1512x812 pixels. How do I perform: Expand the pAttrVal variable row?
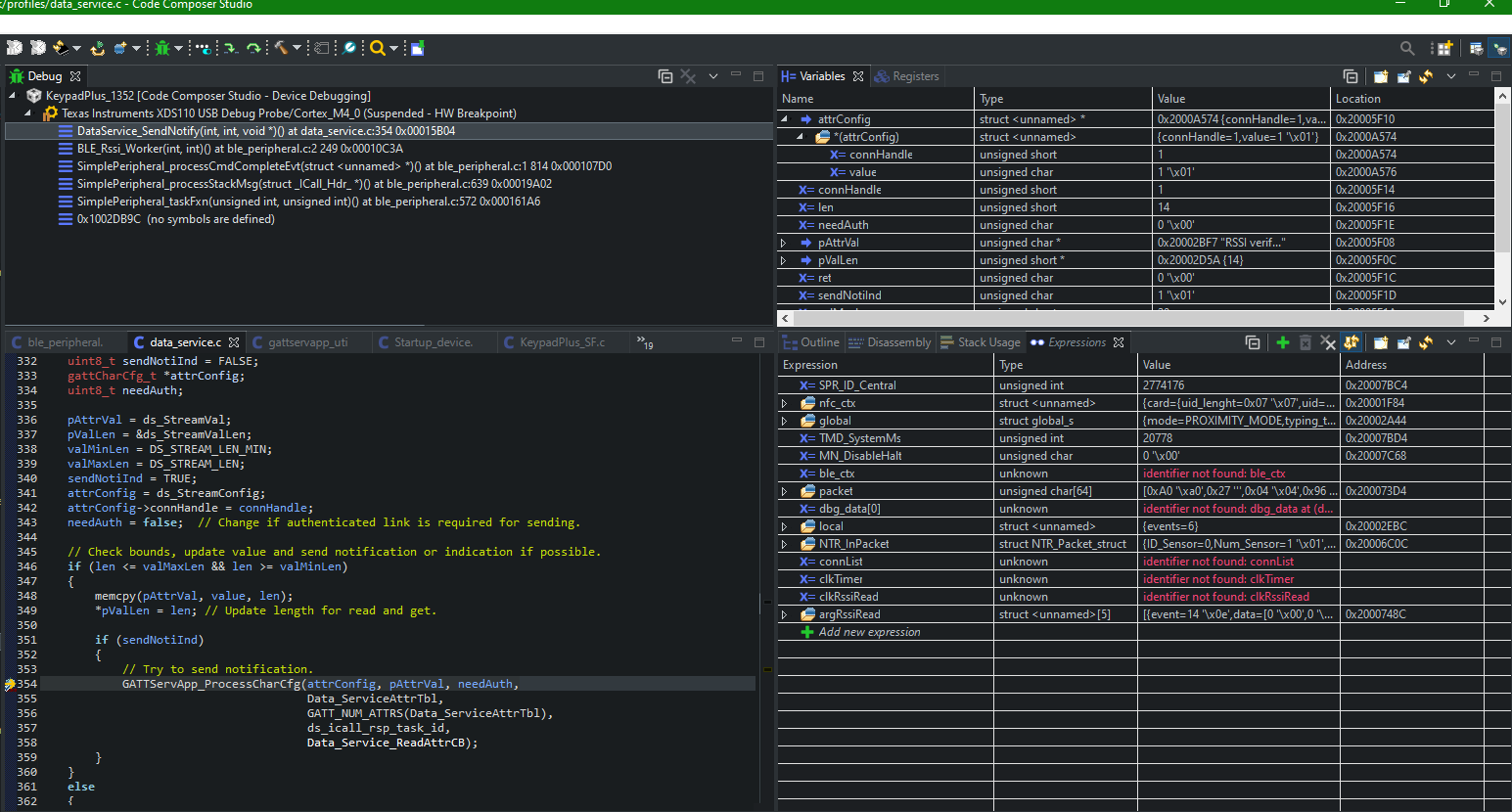point(784,243)
